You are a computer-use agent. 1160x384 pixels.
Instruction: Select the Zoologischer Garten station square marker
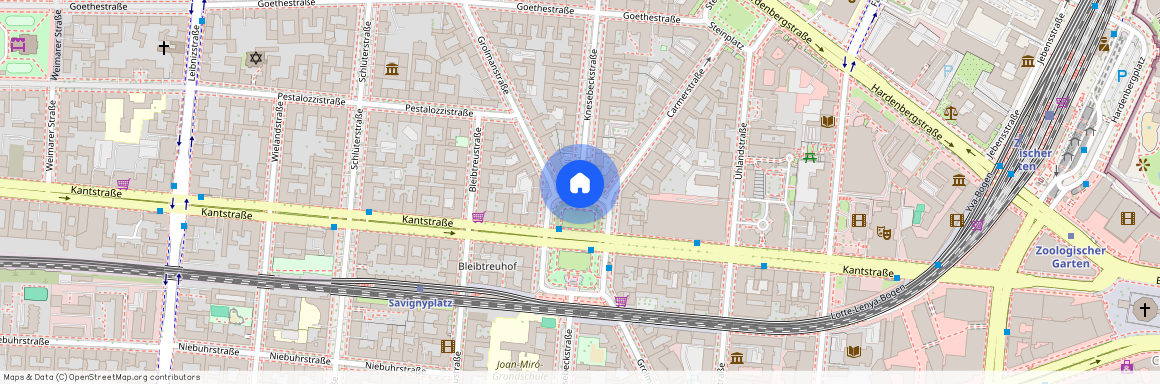pyautogui.click(x=1070, y=236)
